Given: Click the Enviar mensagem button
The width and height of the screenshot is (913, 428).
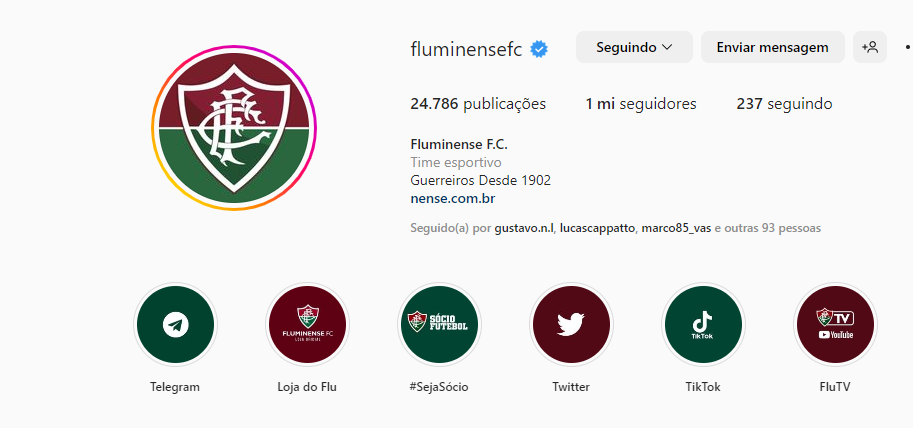Looking at the screenshot, I should [x=773, y=47].
